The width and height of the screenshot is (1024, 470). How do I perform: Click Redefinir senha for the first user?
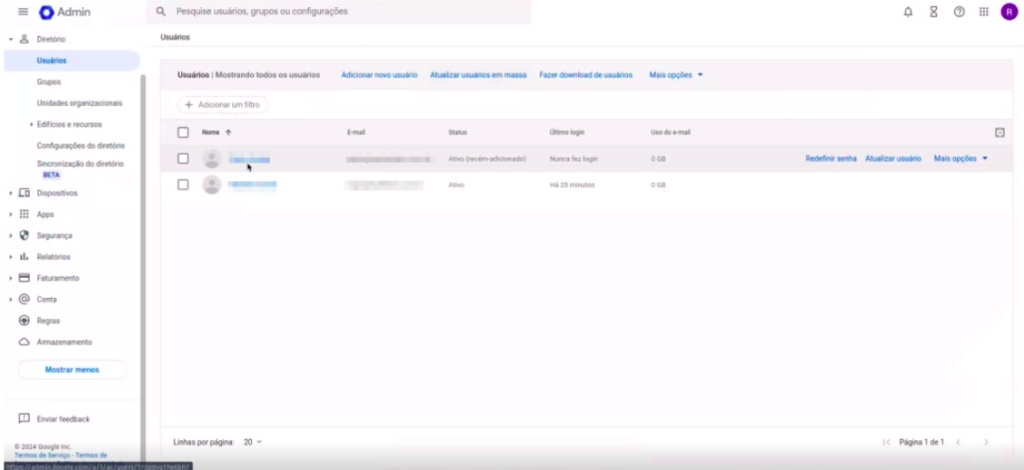830,158
